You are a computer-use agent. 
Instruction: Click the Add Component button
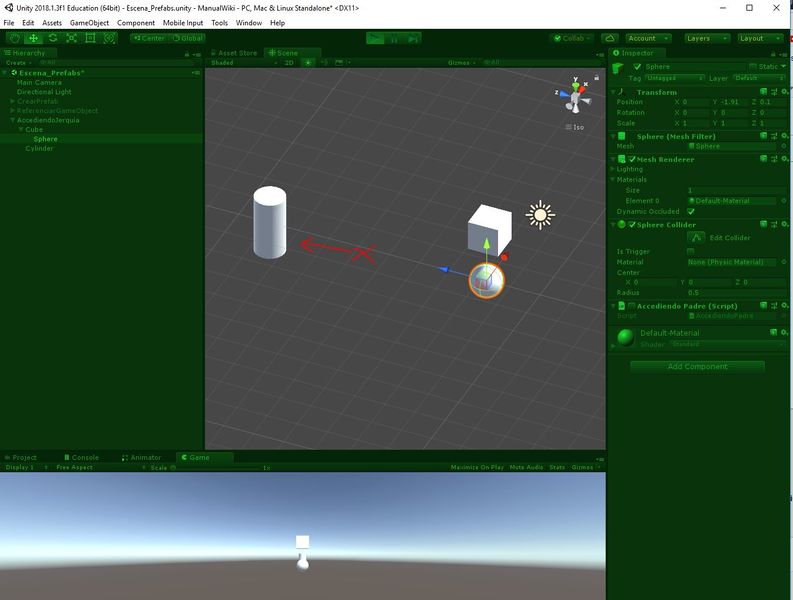click(x=697, y=366)
